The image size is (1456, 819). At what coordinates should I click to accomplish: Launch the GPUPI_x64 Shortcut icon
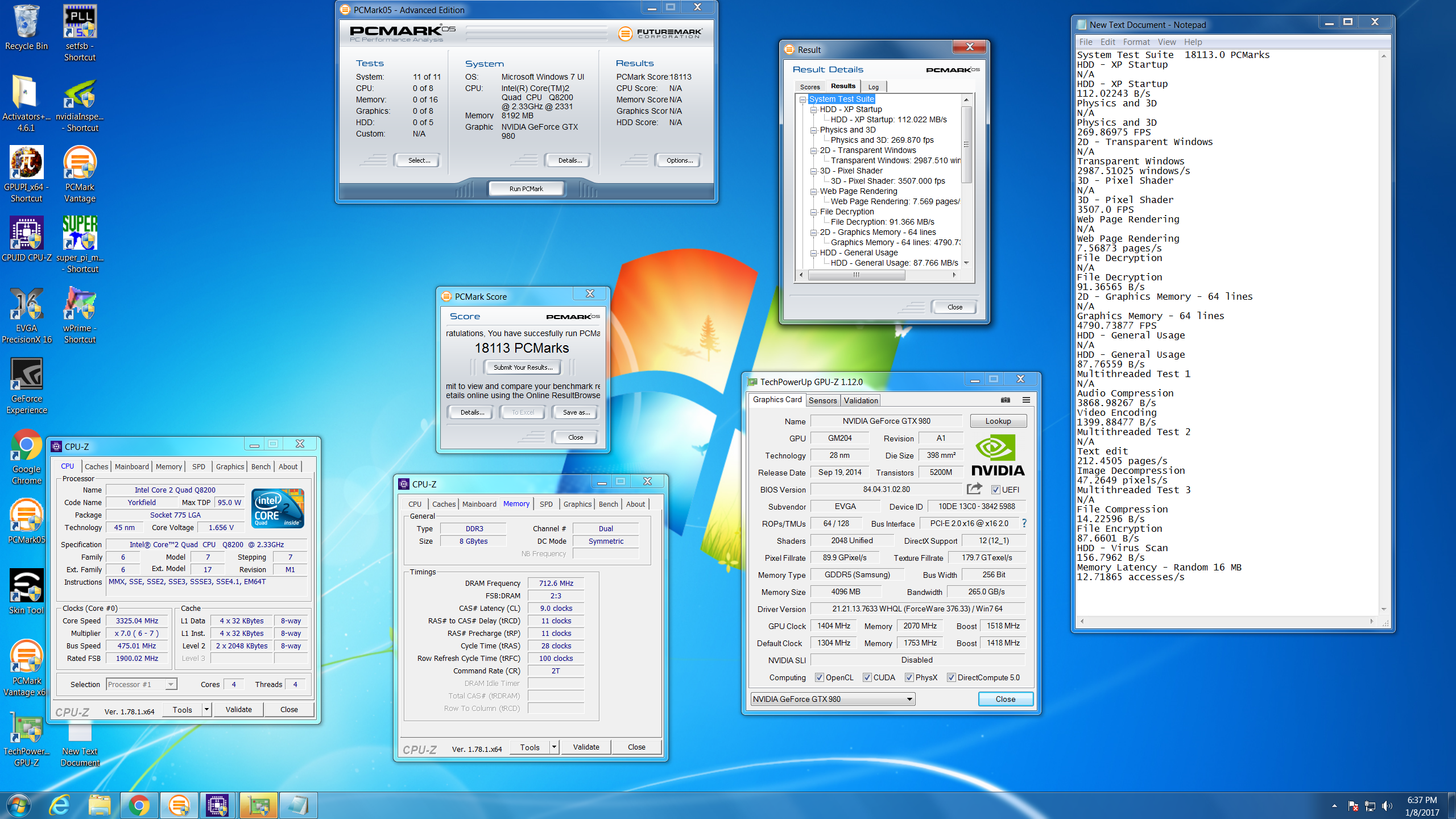point(26,174)
